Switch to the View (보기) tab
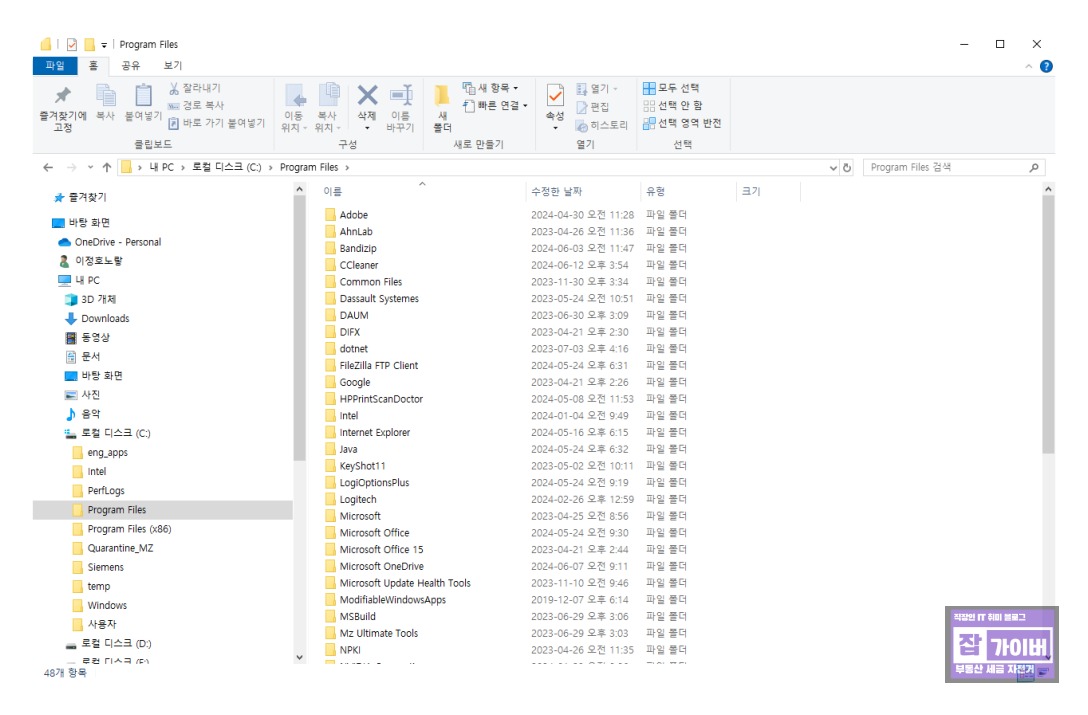 (173, 65)
